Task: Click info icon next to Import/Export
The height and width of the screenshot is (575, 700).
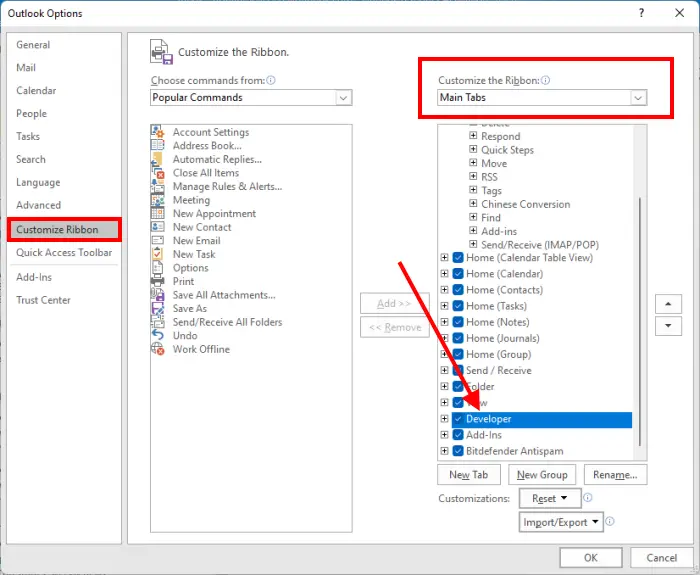Action: (x=609, y=521)
